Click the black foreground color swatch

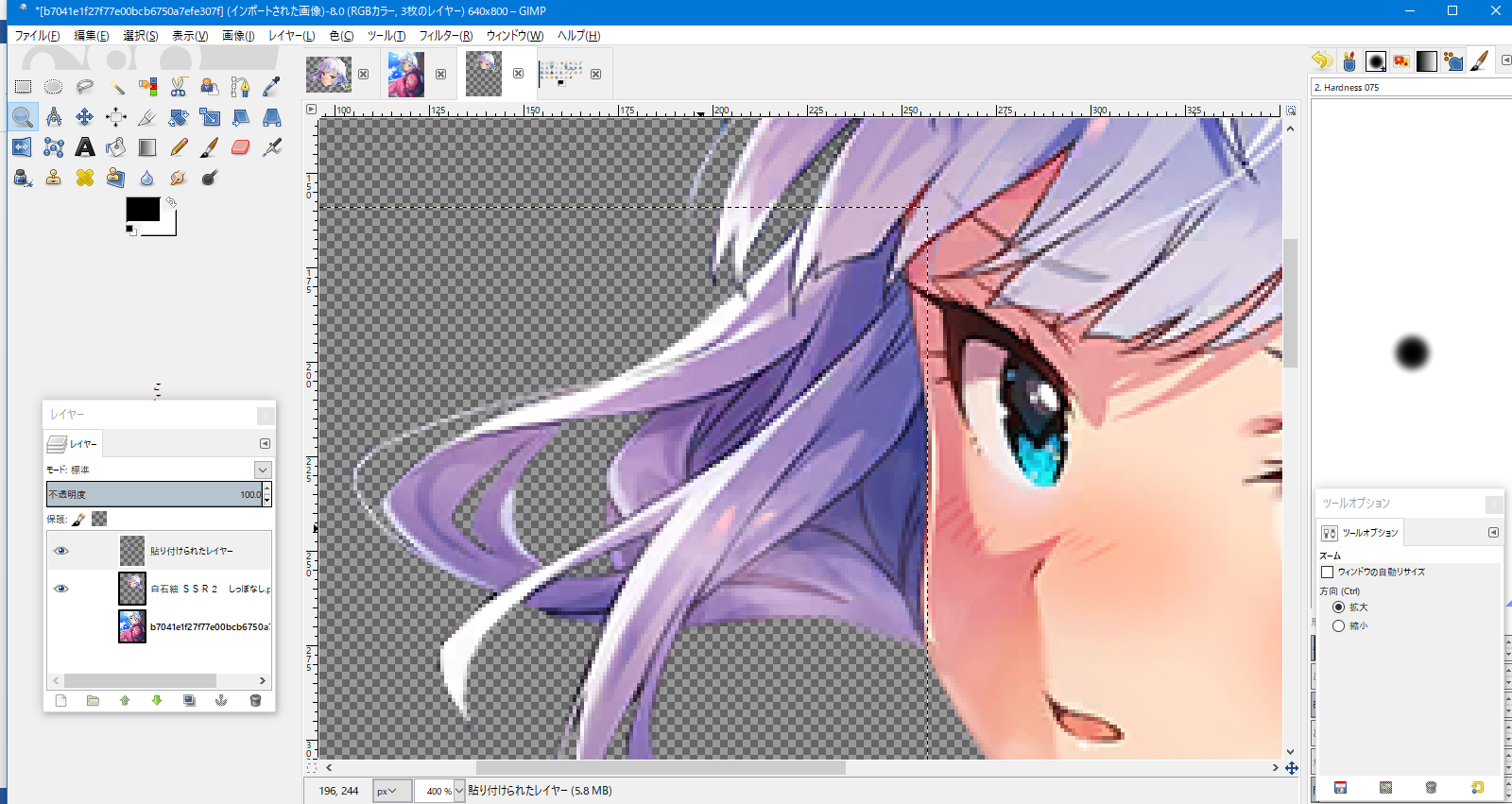[x=143, y=210]
